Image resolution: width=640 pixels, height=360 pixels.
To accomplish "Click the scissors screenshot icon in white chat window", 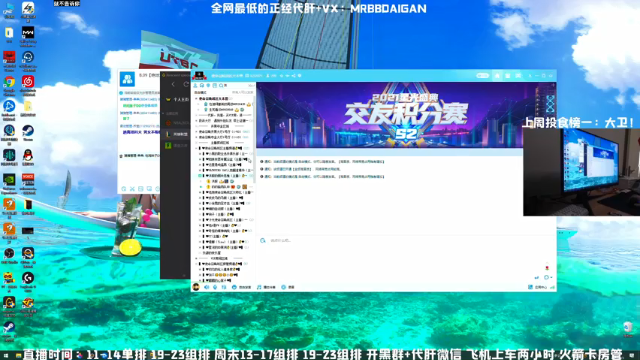I will click(x=132, y=189).
